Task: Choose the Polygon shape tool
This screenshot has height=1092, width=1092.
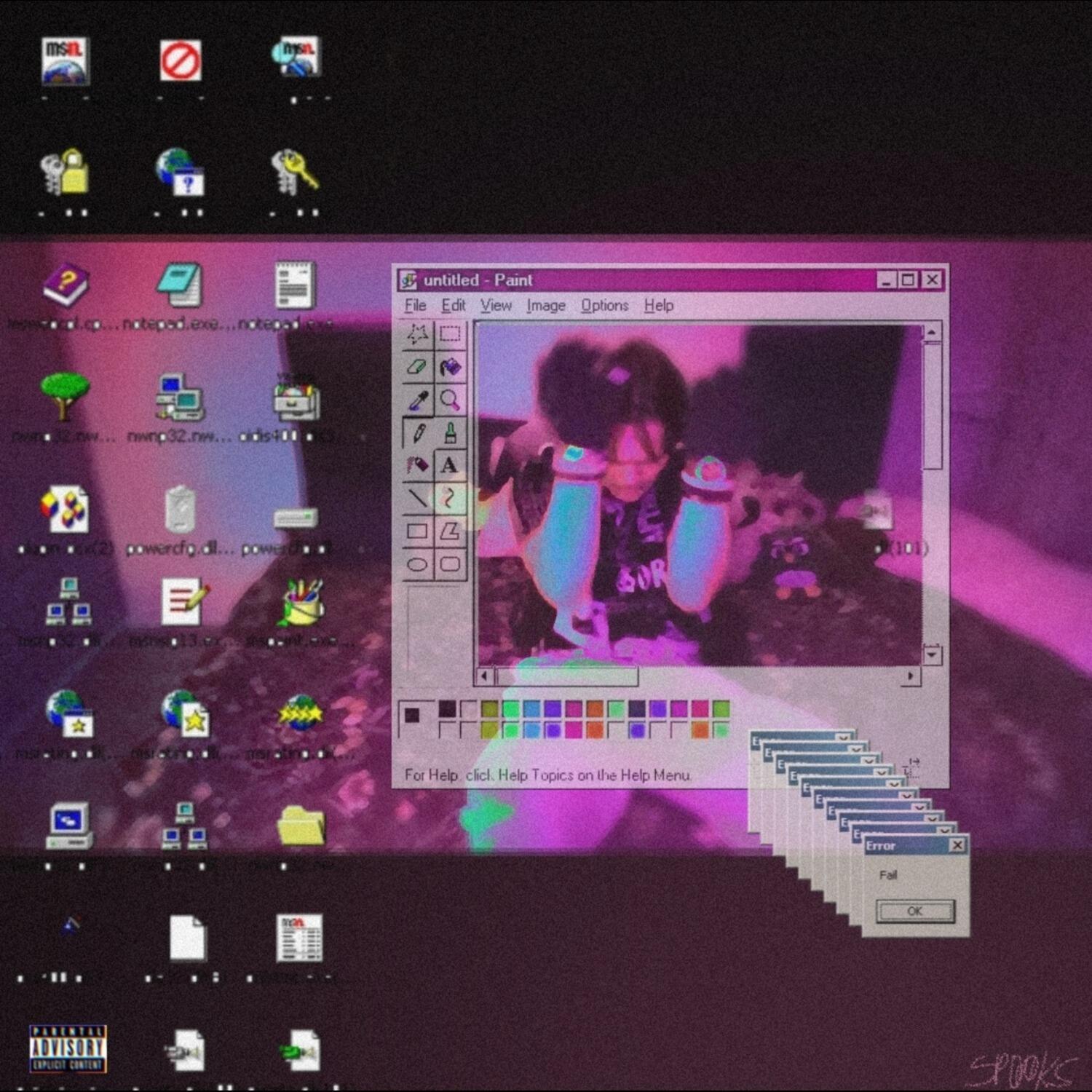Action: [450, 531]
